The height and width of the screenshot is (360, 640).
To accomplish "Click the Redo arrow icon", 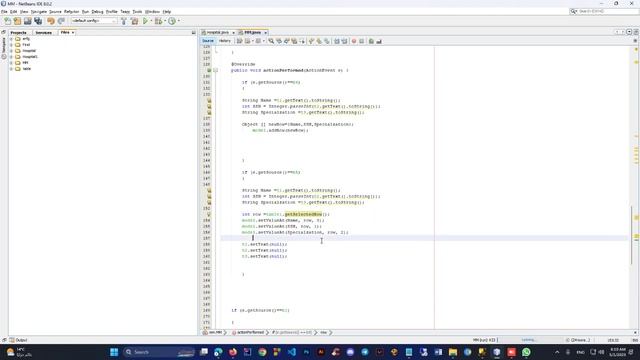I will 61,21.
